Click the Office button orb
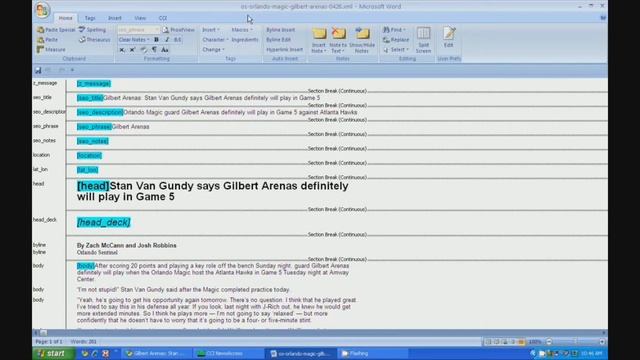 point(42,10)
